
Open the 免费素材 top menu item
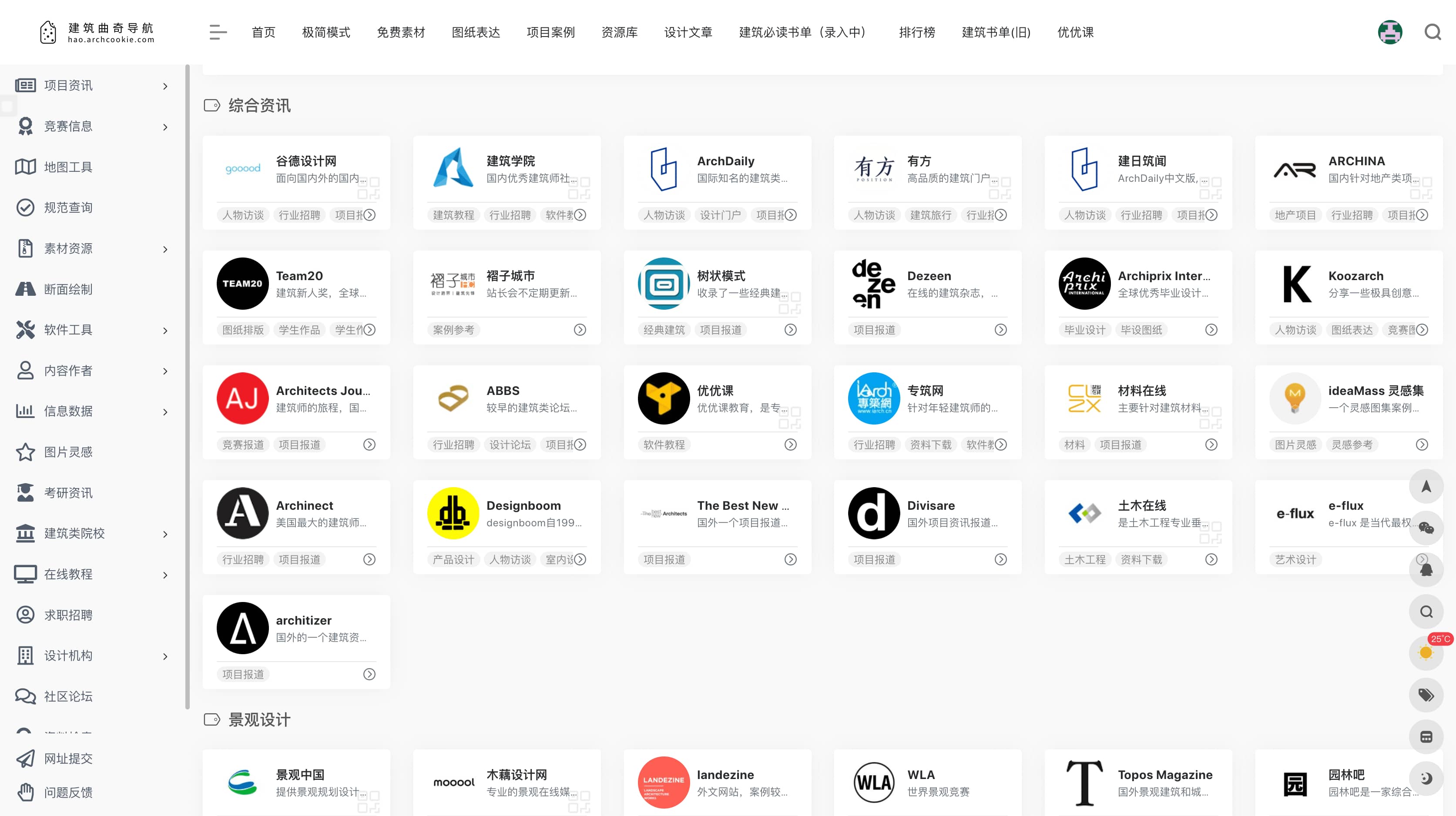pos(401,32)
